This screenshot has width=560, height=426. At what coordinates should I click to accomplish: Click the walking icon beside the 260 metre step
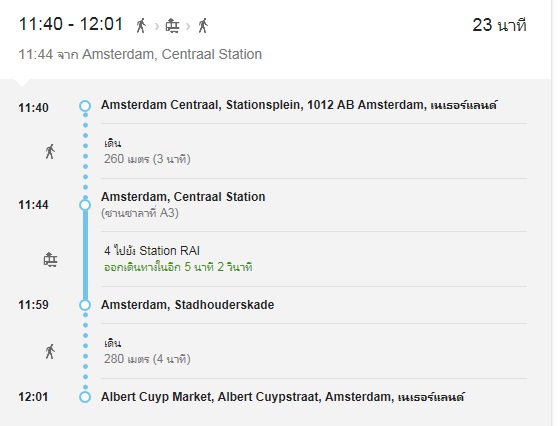click(x=50, y=152)
